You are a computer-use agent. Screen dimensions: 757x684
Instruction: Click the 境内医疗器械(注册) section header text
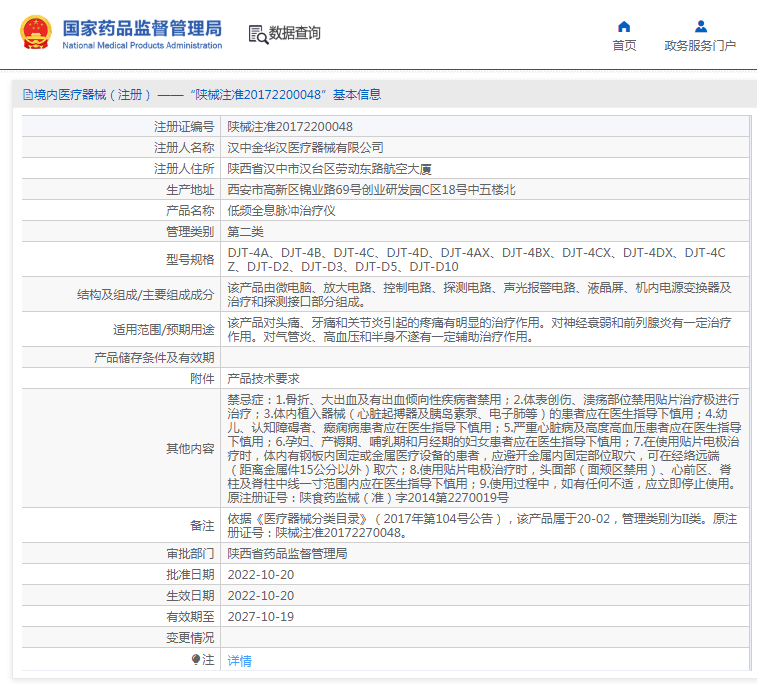92,95
